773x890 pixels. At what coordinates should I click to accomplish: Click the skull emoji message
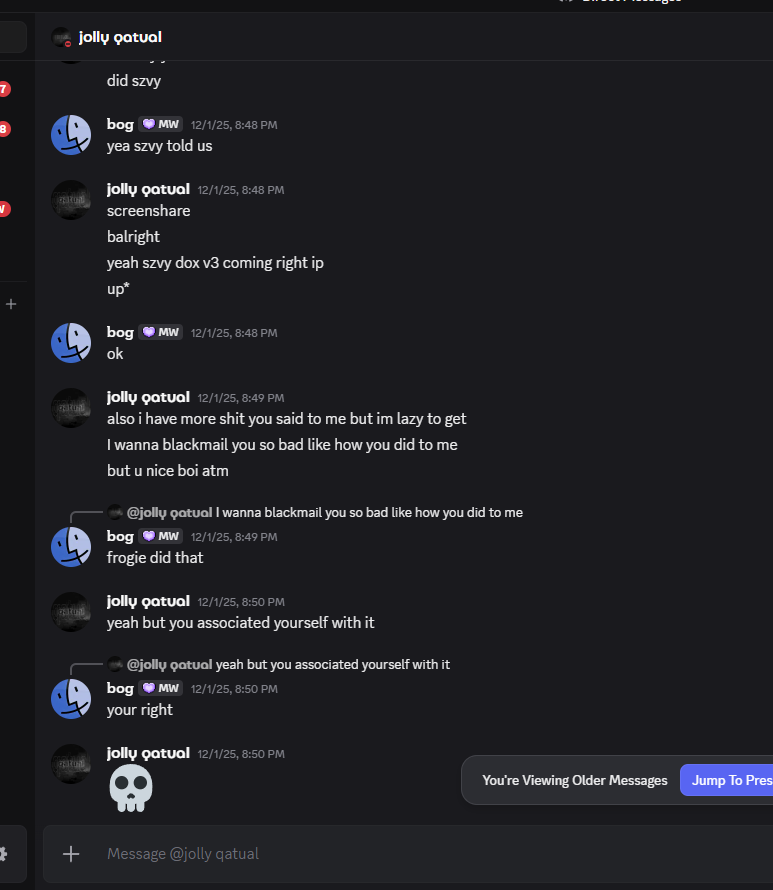[130, 788]
